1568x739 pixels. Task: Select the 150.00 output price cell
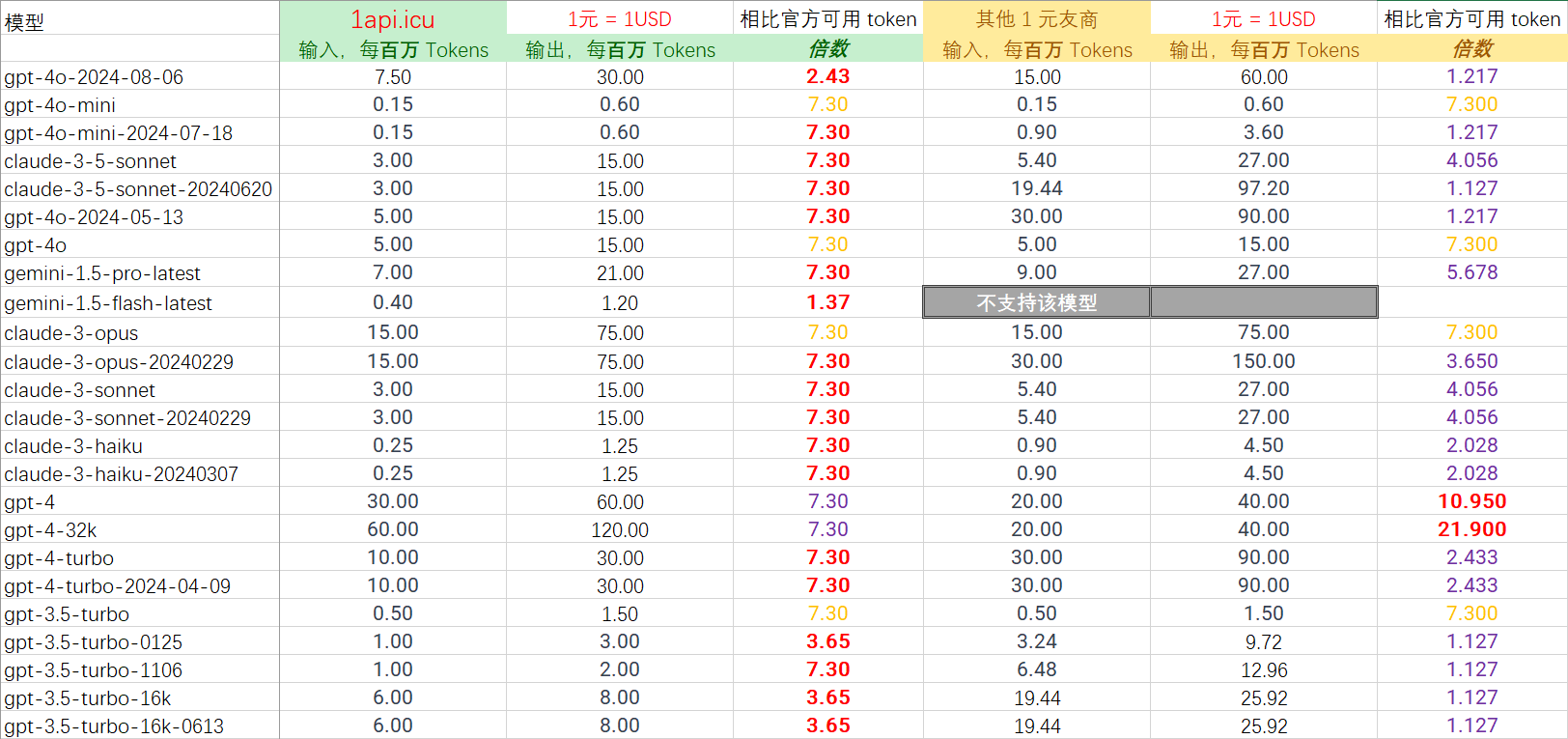coord(1264,361)
